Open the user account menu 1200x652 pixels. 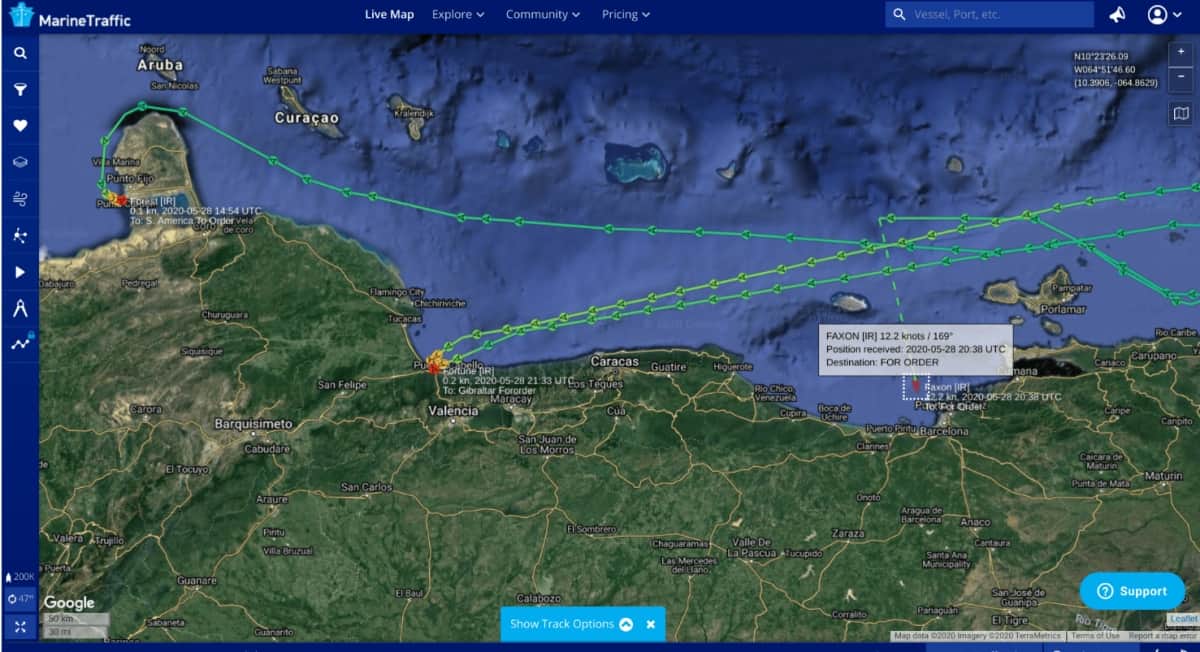(1163, 15)
